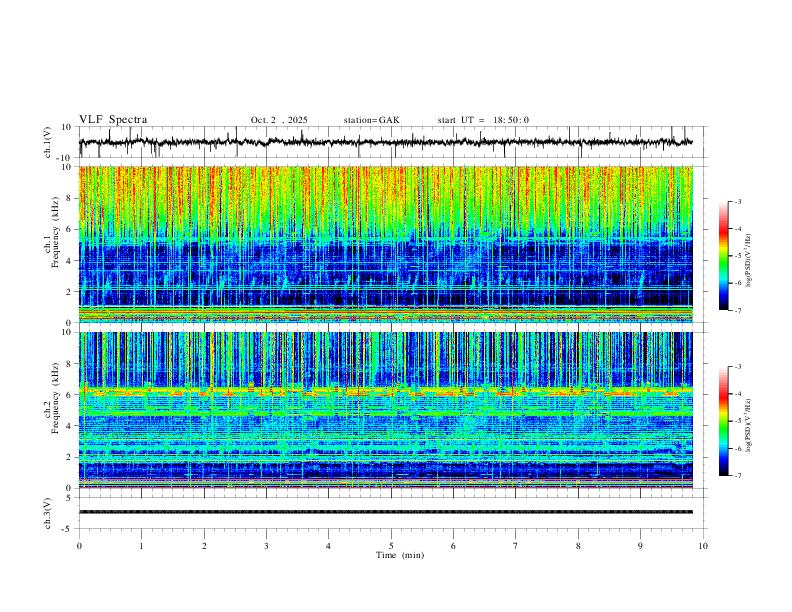
Task: Click the ch.1 colorbar '-3' tick label
Action: point(737,201)
